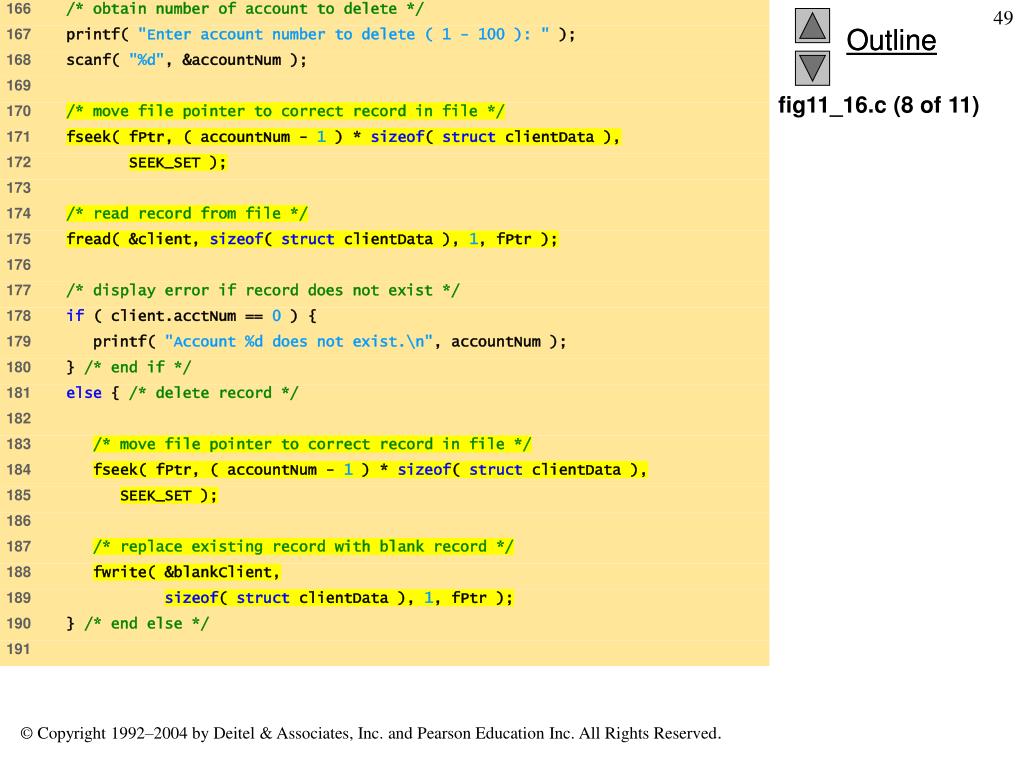1024x768 pixels.
Task: Click the 'read record from file' comment
Action: (187, 214)
